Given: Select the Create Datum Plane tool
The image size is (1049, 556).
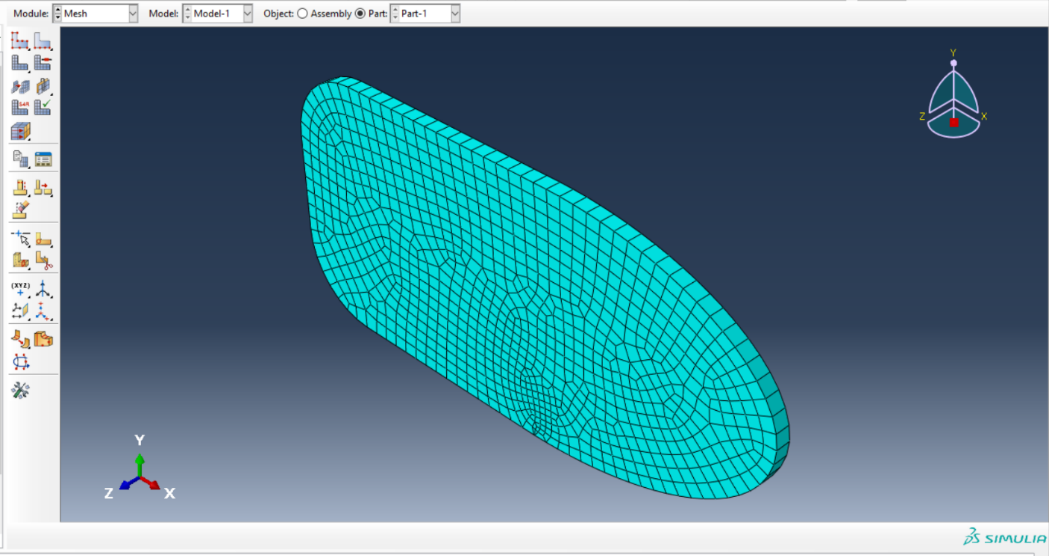Looking at the screenshot, I should (x=20, y=311).
